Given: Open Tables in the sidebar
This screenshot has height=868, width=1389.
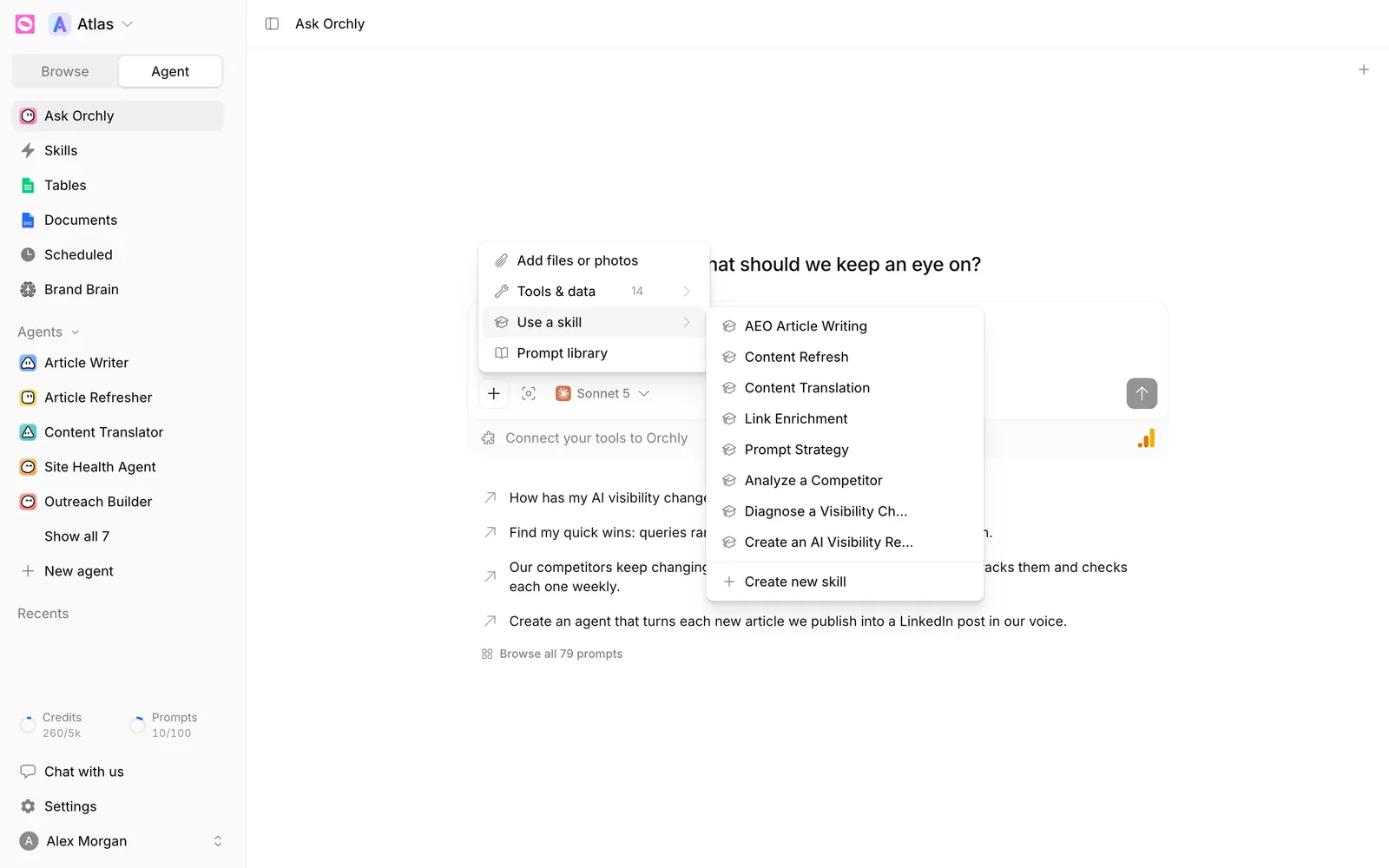Looking at the screenshot, I should point(118,185).
